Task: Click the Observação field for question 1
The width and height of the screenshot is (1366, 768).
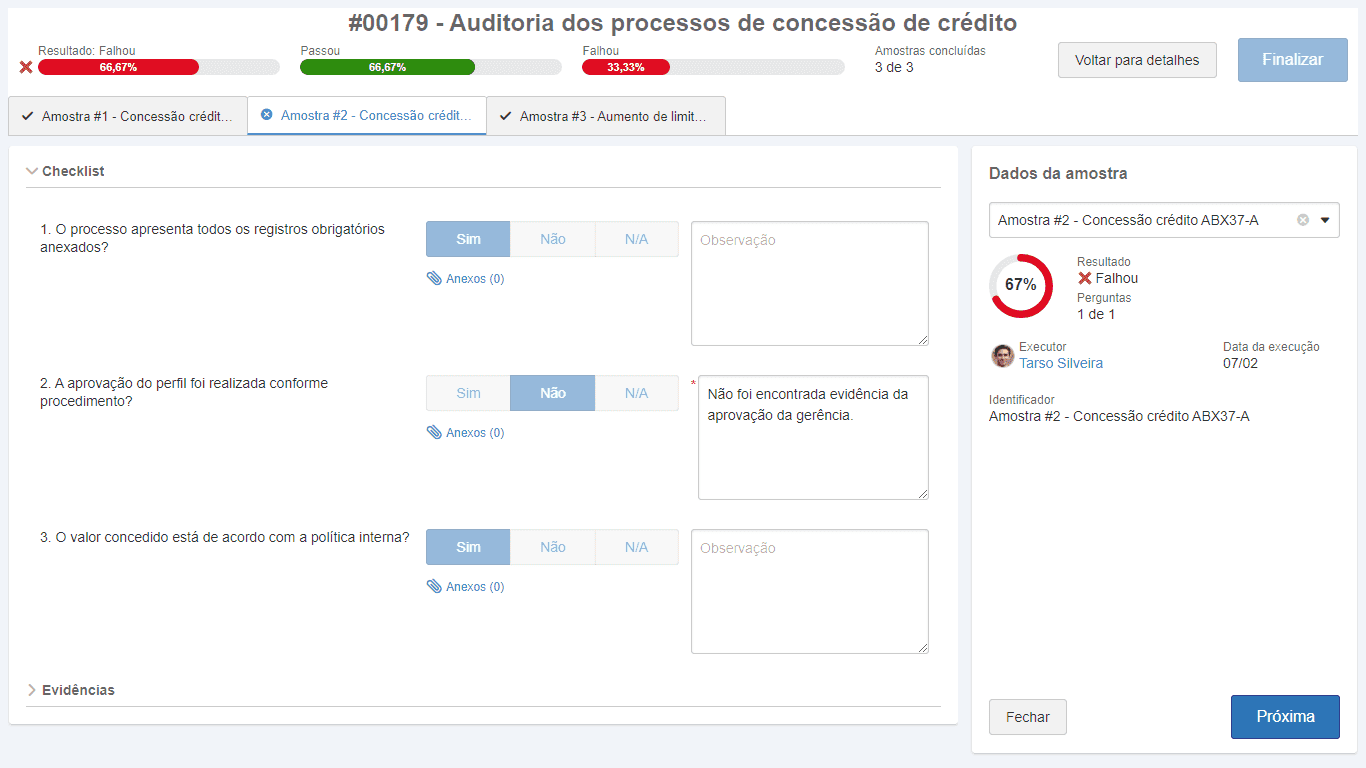Action: (810, 283)
